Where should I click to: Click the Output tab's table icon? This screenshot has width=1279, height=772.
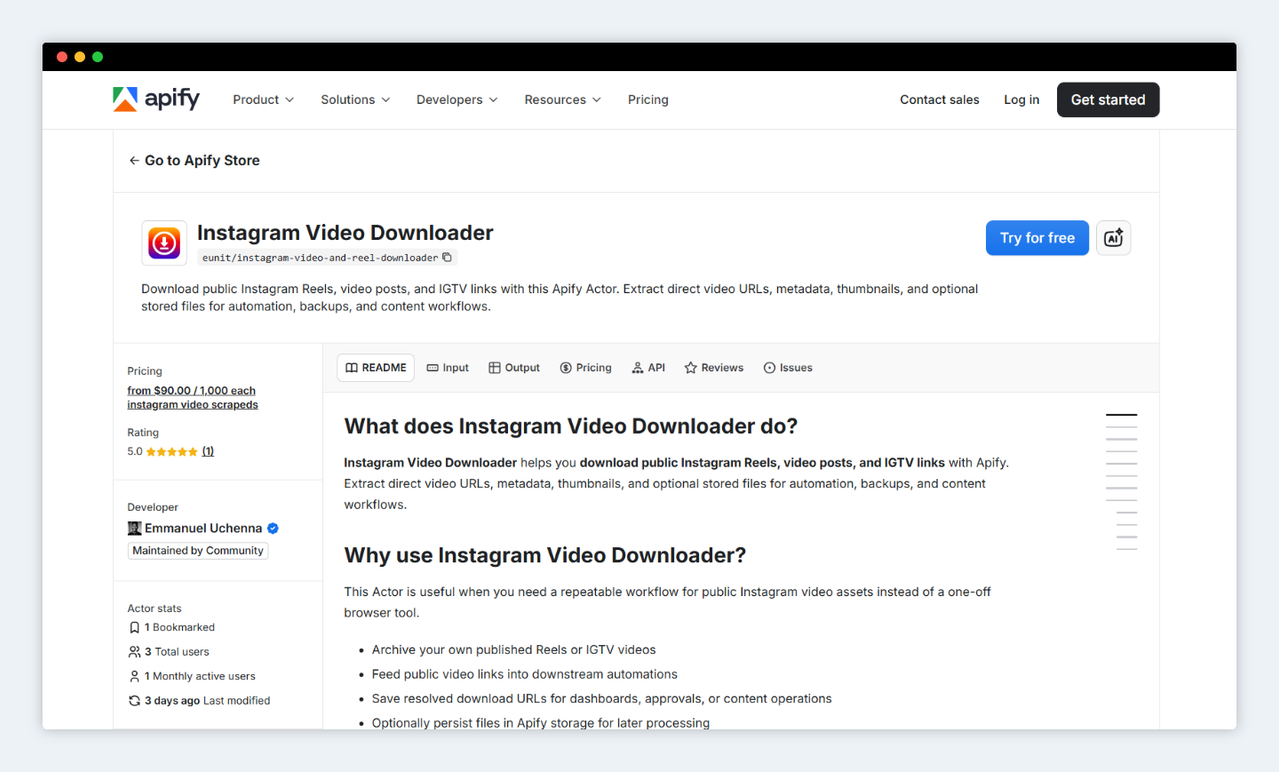[494, 368]
